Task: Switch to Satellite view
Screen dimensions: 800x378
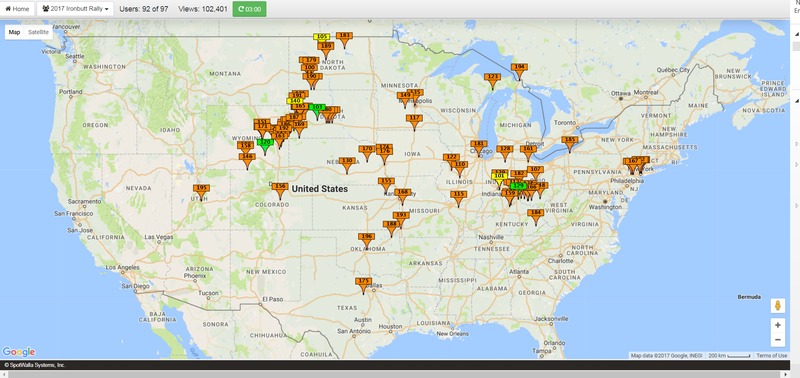Action: pyautogui.click(x=39, y=32)
